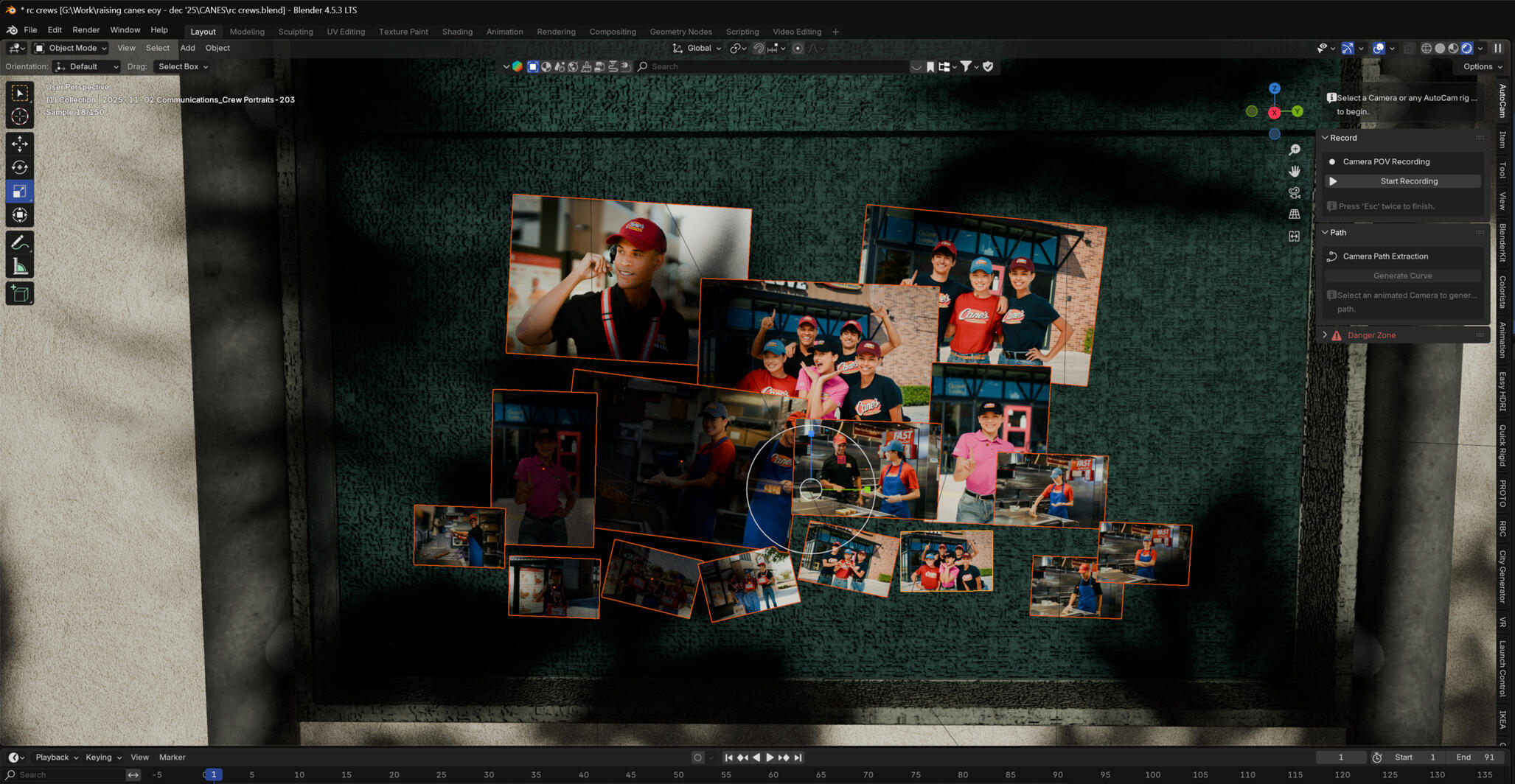The image size is (1515, 784).
Task: Open the Render menu
Action: tap(86, 30)
